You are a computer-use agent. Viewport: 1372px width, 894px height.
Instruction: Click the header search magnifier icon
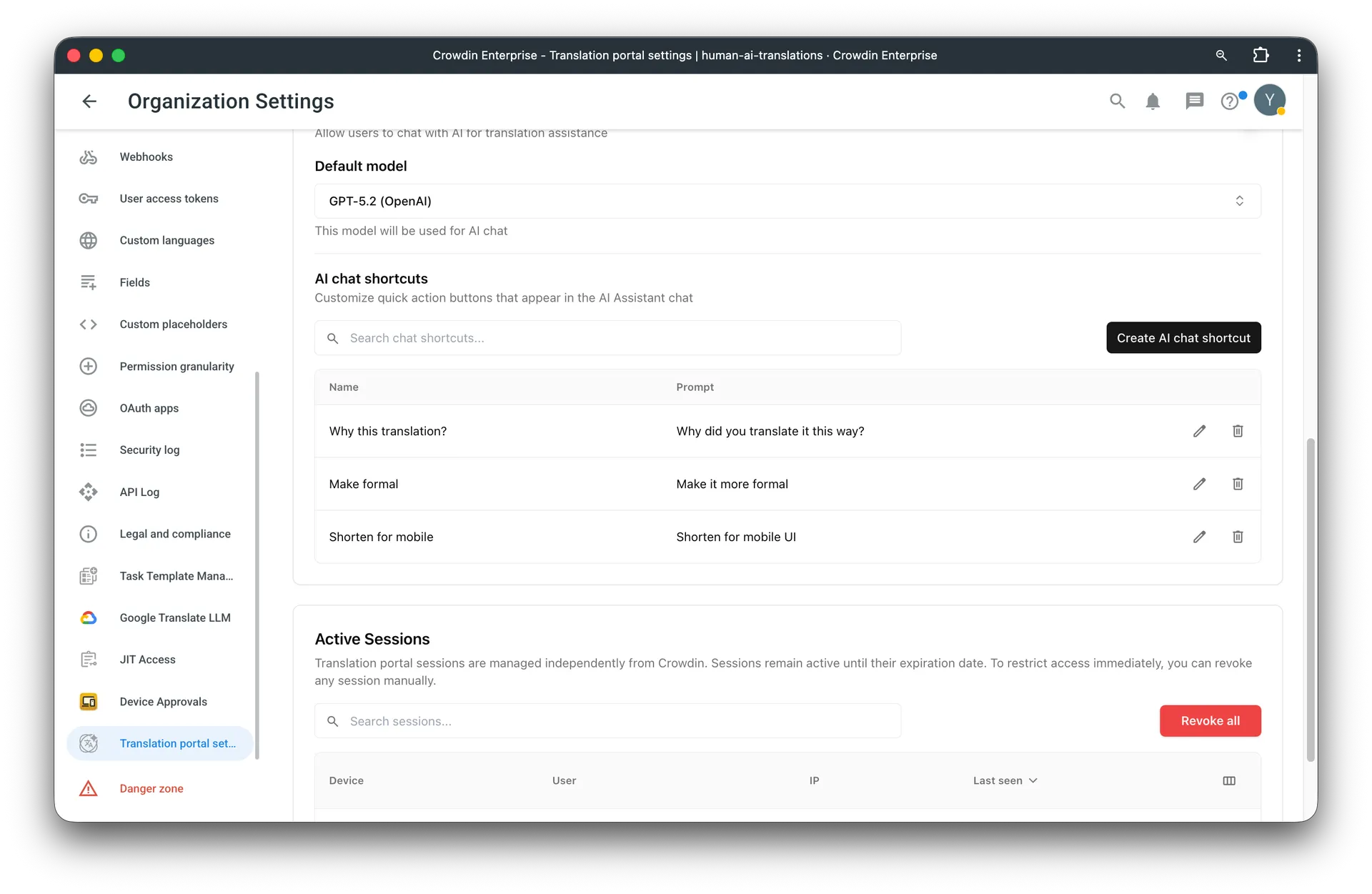coord(1117,101)
